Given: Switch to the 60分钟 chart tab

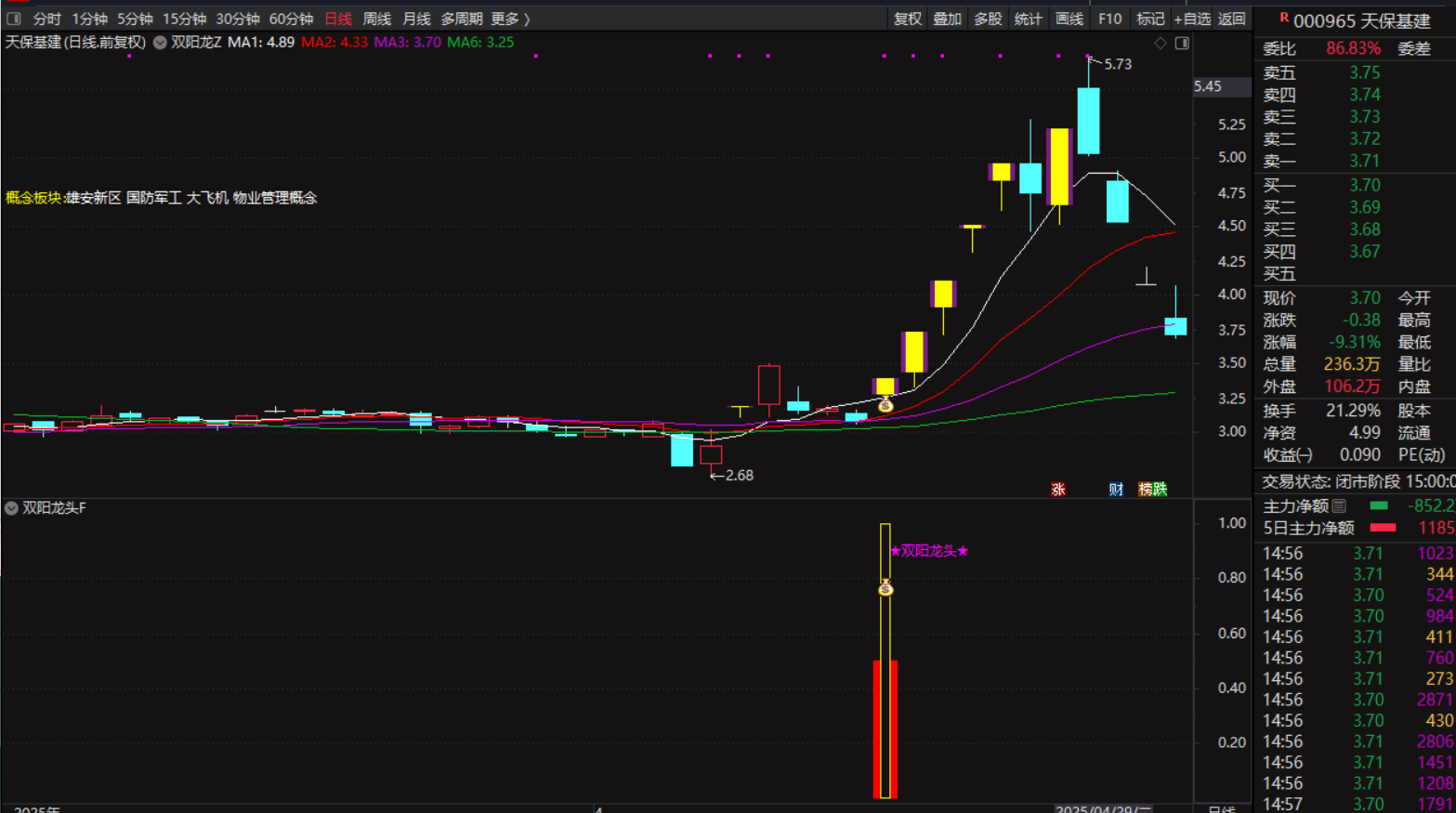Looking at the screenshot, I should [x=291, y=19].
